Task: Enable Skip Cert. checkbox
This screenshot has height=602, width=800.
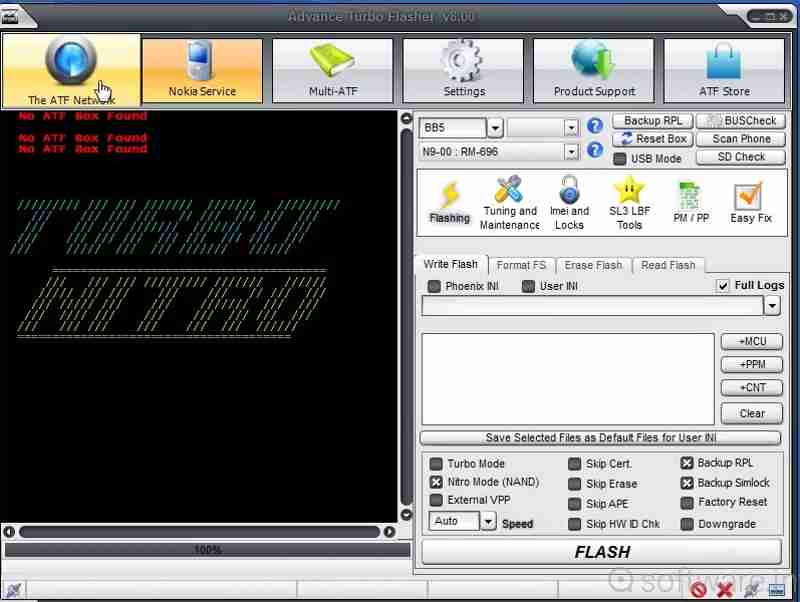Action: pos(574,464)
